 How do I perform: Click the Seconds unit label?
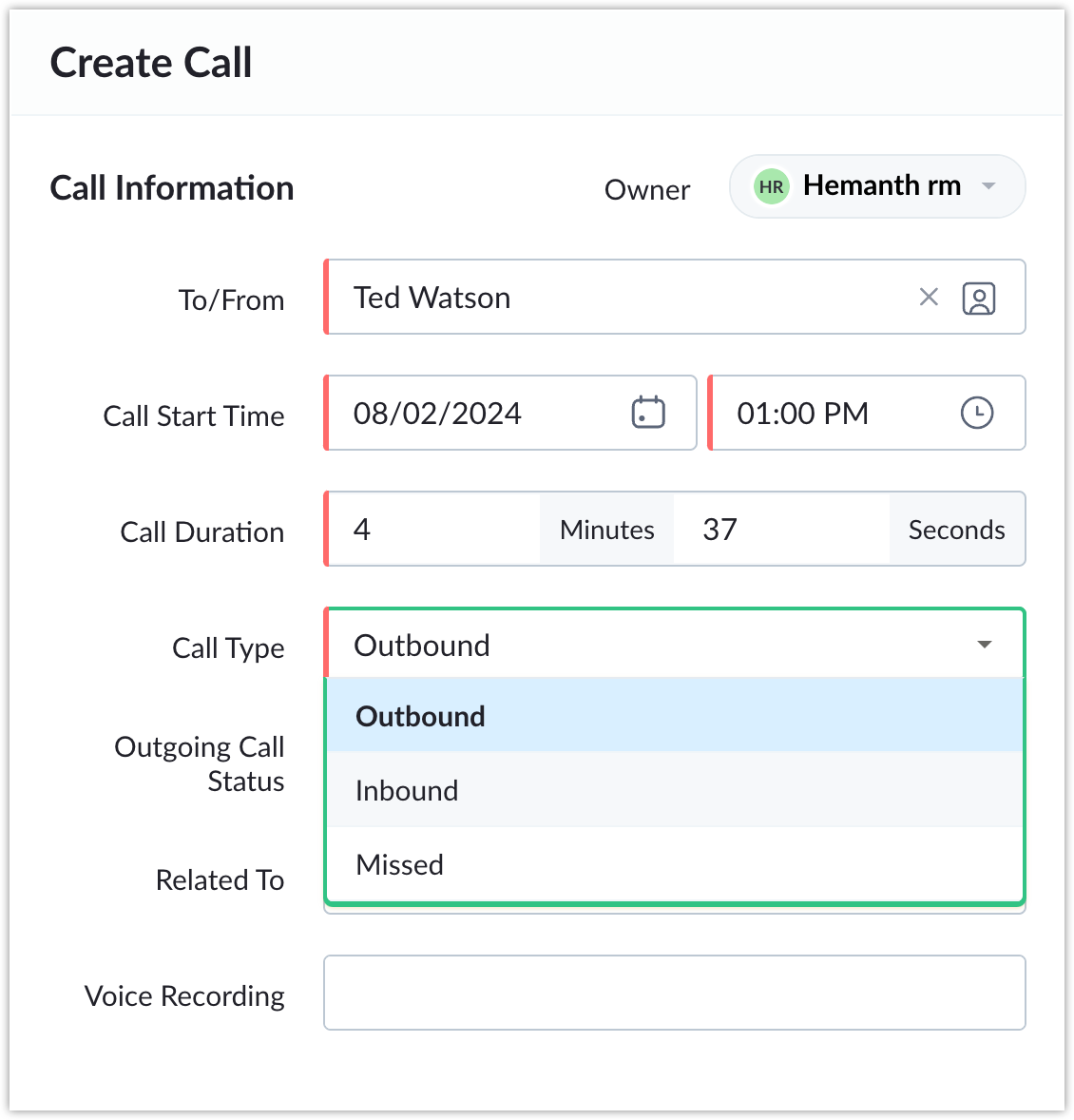957,530
